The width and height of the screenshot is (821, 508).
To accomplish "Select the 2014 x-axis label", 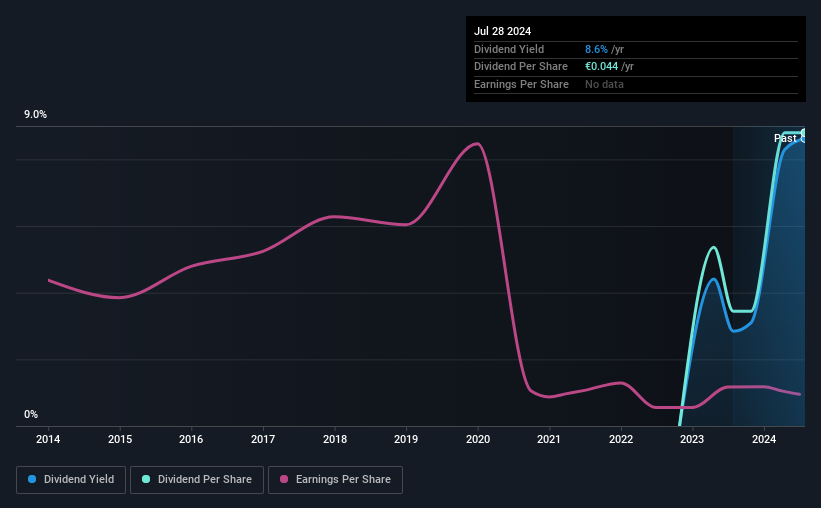I will (x=48, y=439).
